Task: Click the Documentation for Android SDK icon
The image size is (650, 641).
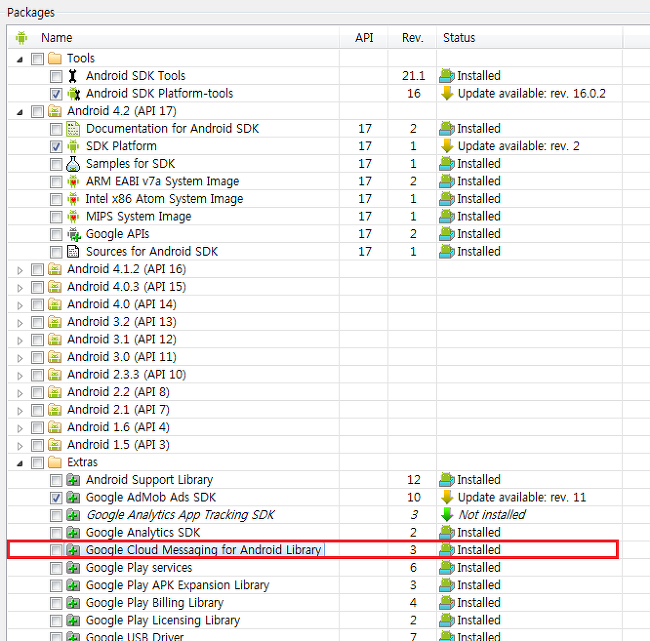Action: pos(73,129)
